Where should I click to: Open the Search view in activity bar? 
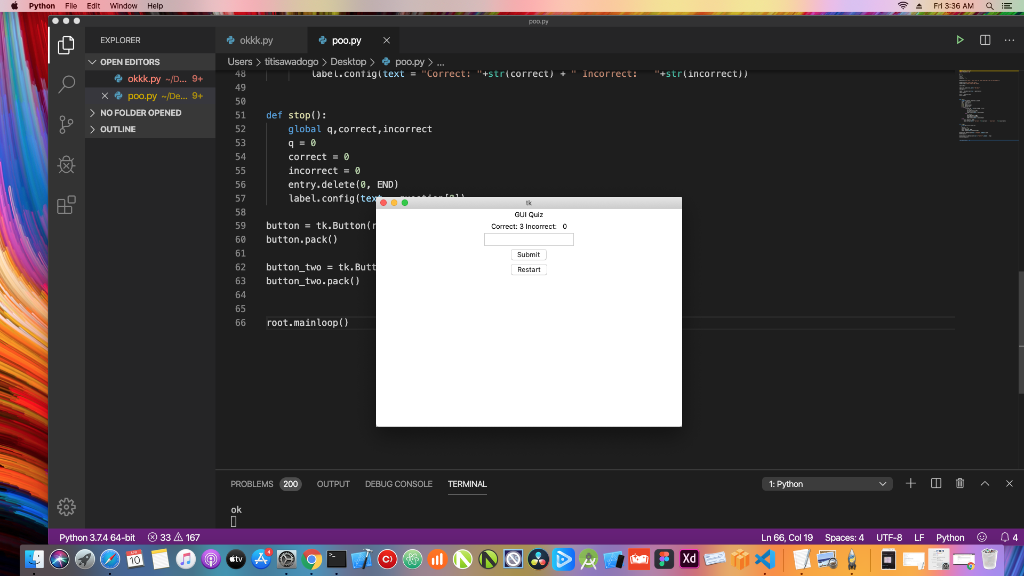click(x=66, y=84)
